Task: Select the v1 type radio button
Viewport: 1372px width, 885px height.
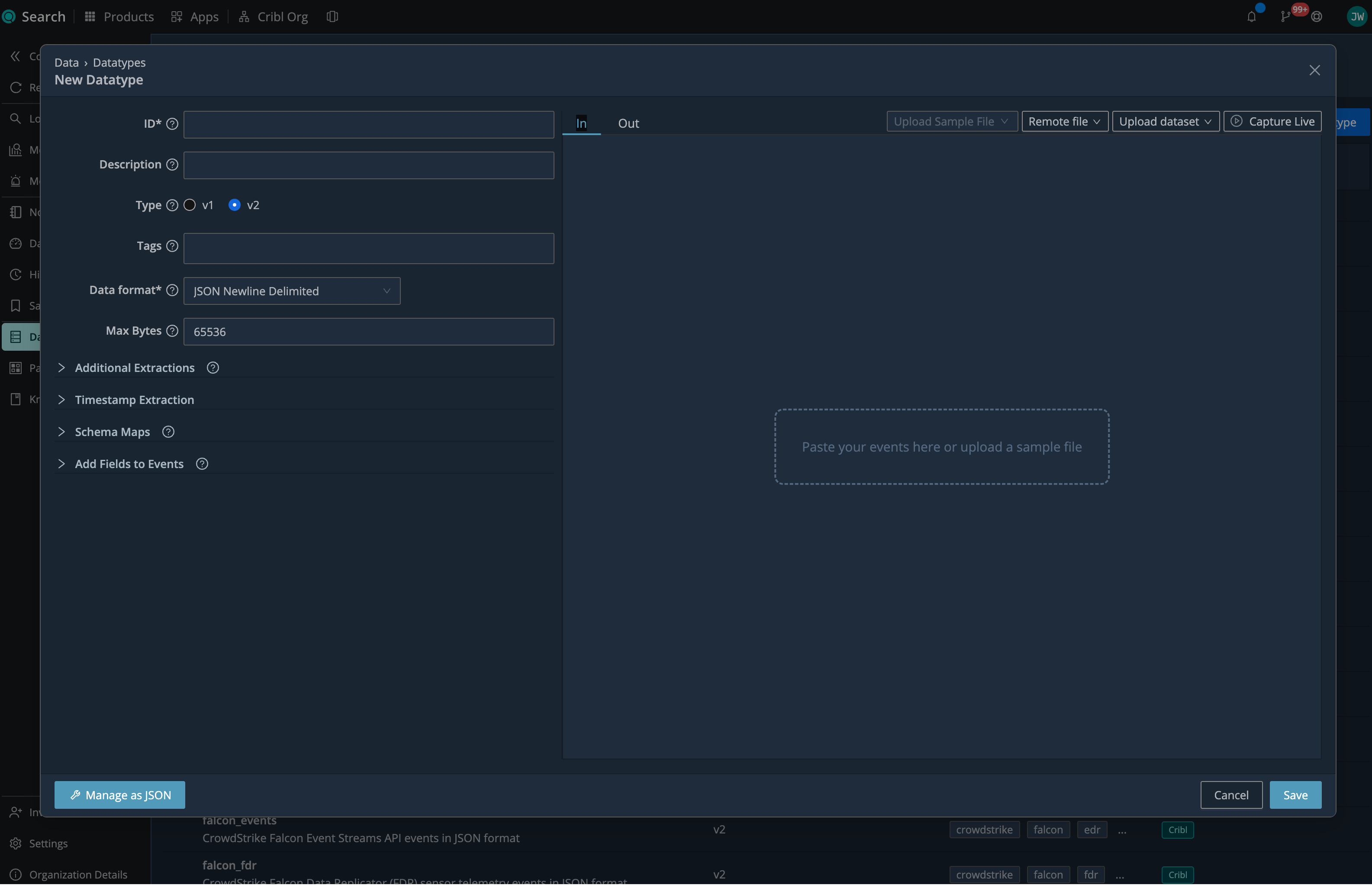Action: pos(190,206)
